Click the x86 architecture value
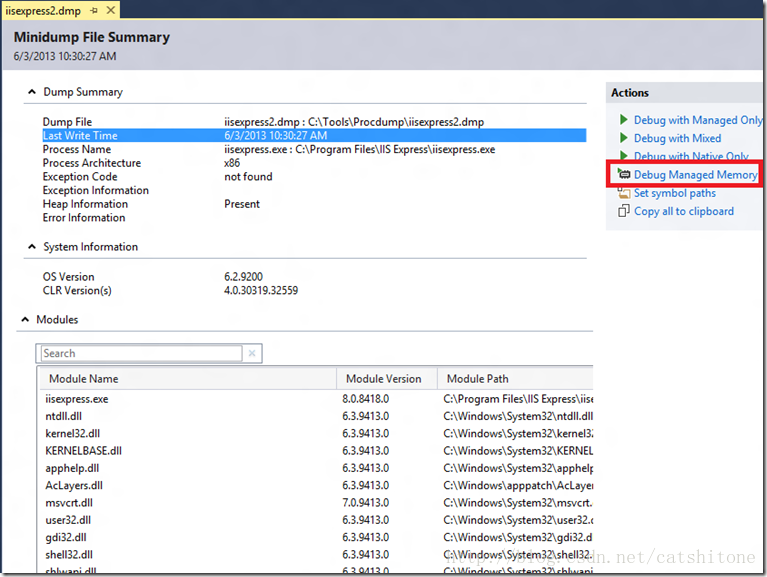This screenshot has height=577, width=767. point(232,163)
